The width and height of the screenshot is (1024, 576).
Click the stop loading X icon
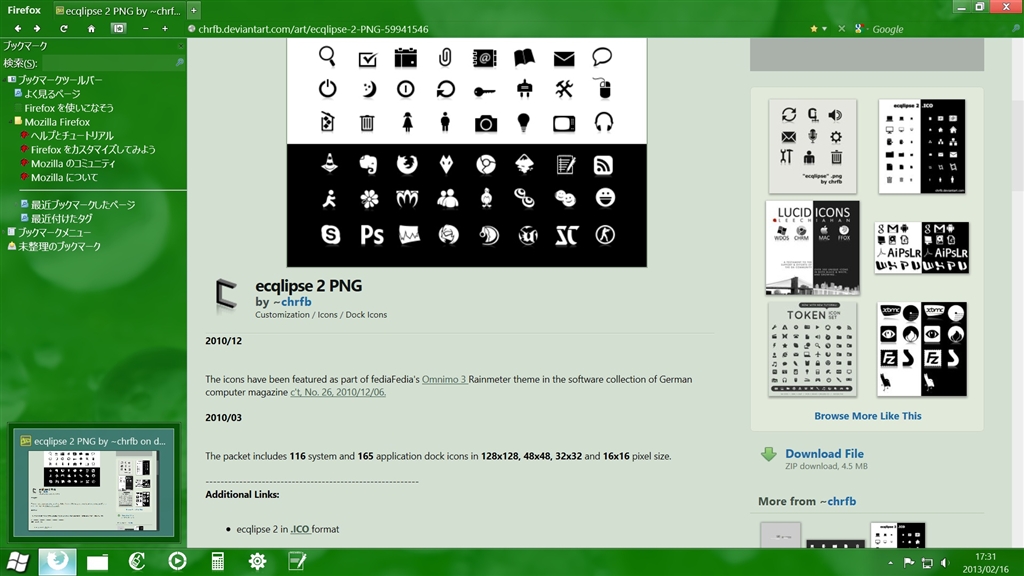click(841, 29)
